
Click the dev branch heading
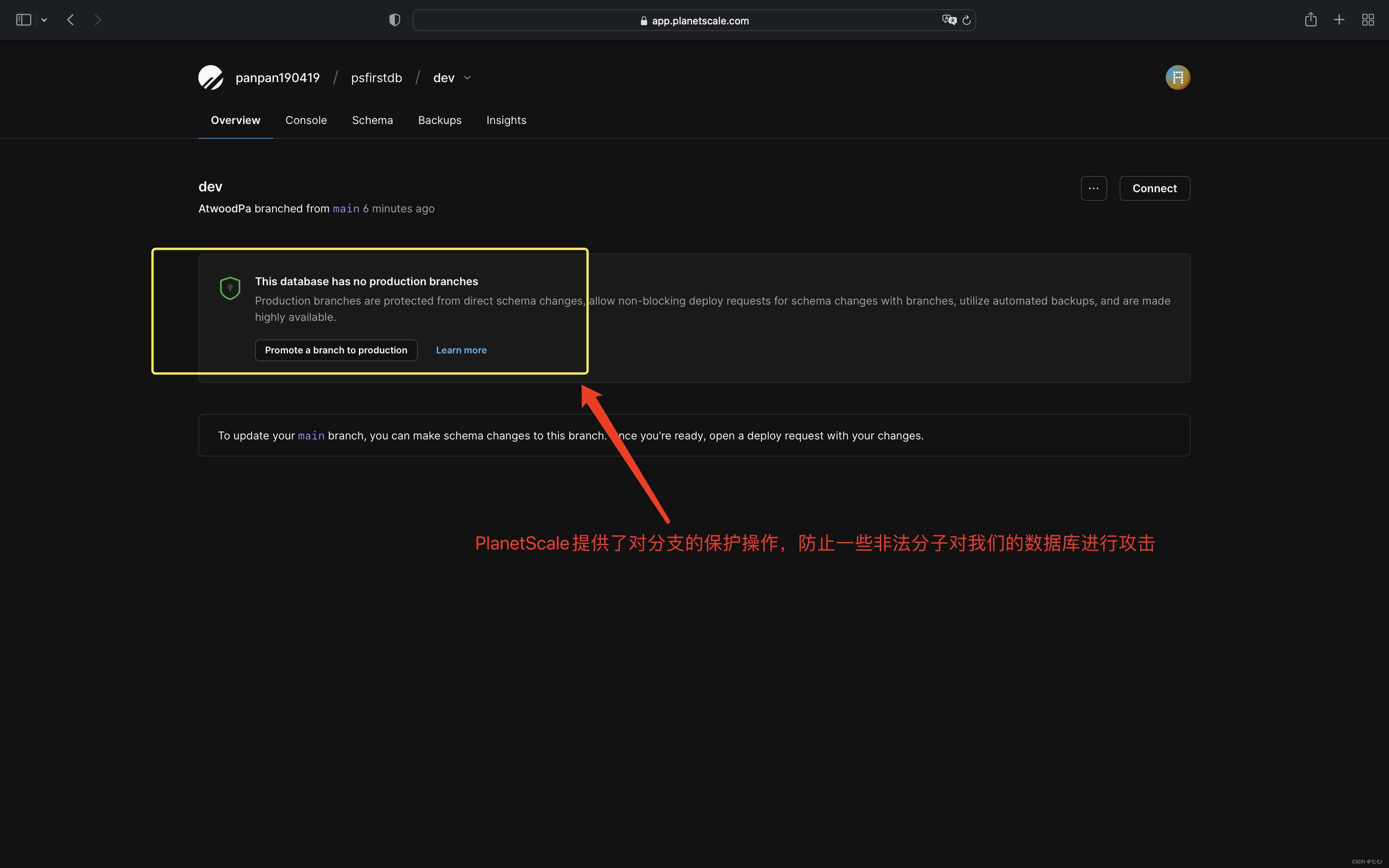[x=210, y=186]
